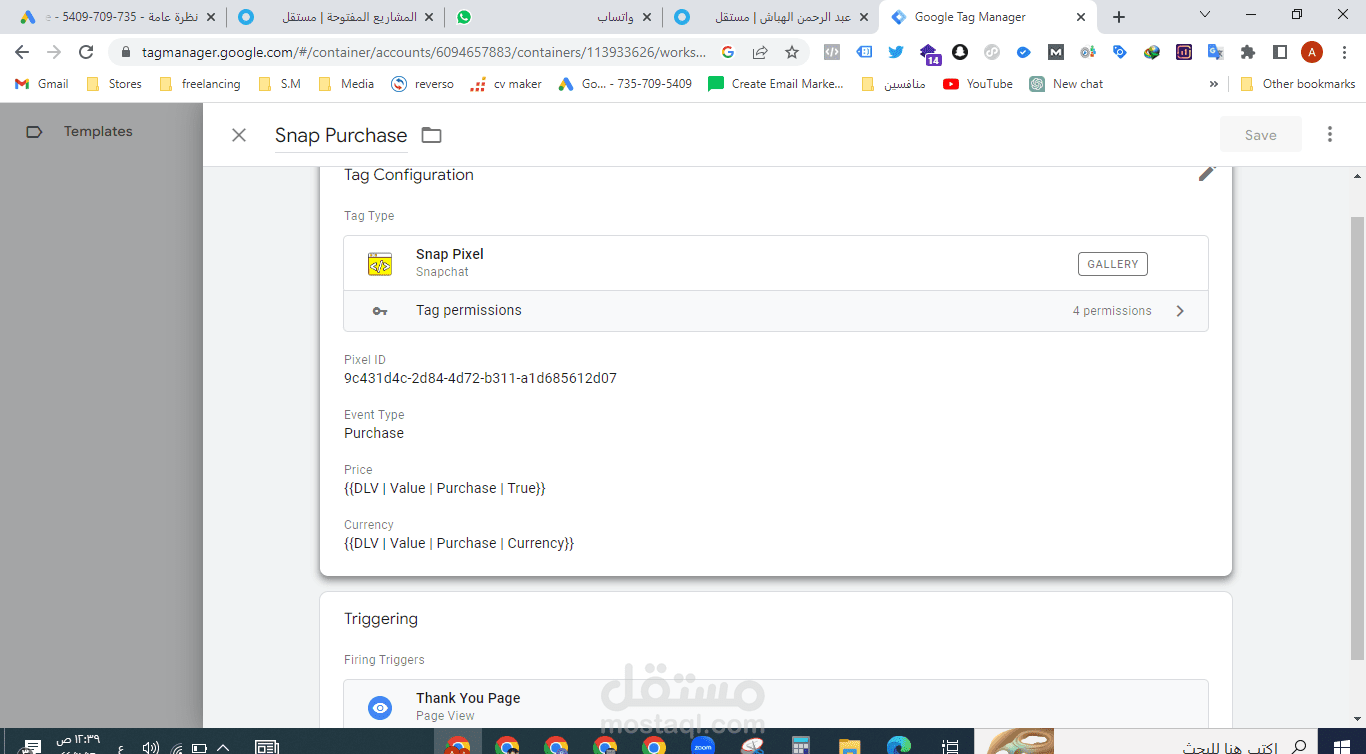Click the page's vertical scrollbar
This screenshot has height=754, width=1366.
click(x=1357, y=440)
